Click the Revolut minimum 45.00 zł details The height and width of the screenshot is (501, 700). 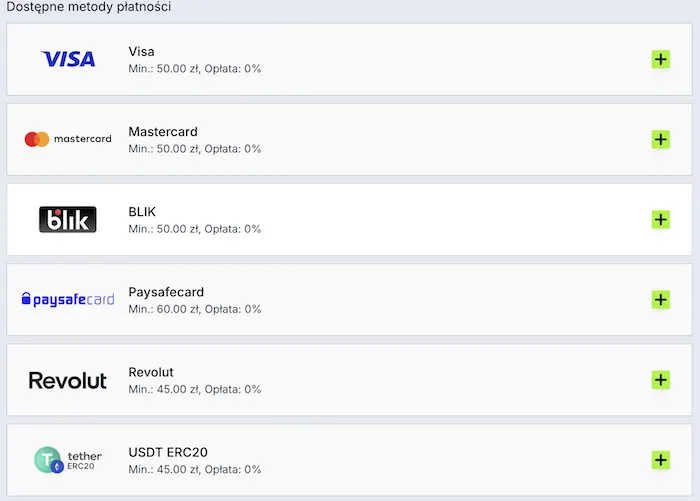point(195,389)
